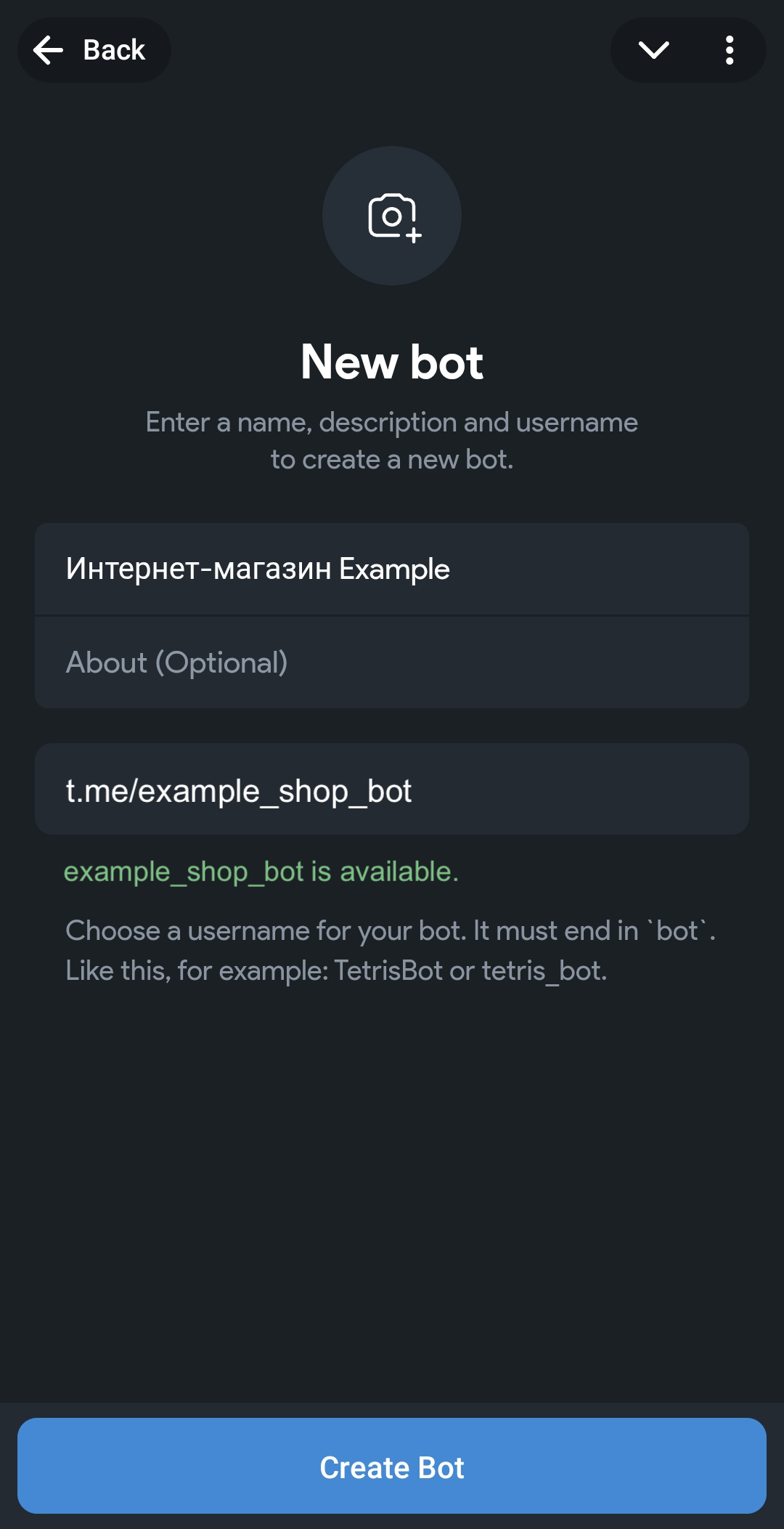This screenshot has height=1529, width=784.
Task: Click the add-photo avatar placeholder circle
Action: click(x=392, y=216)
